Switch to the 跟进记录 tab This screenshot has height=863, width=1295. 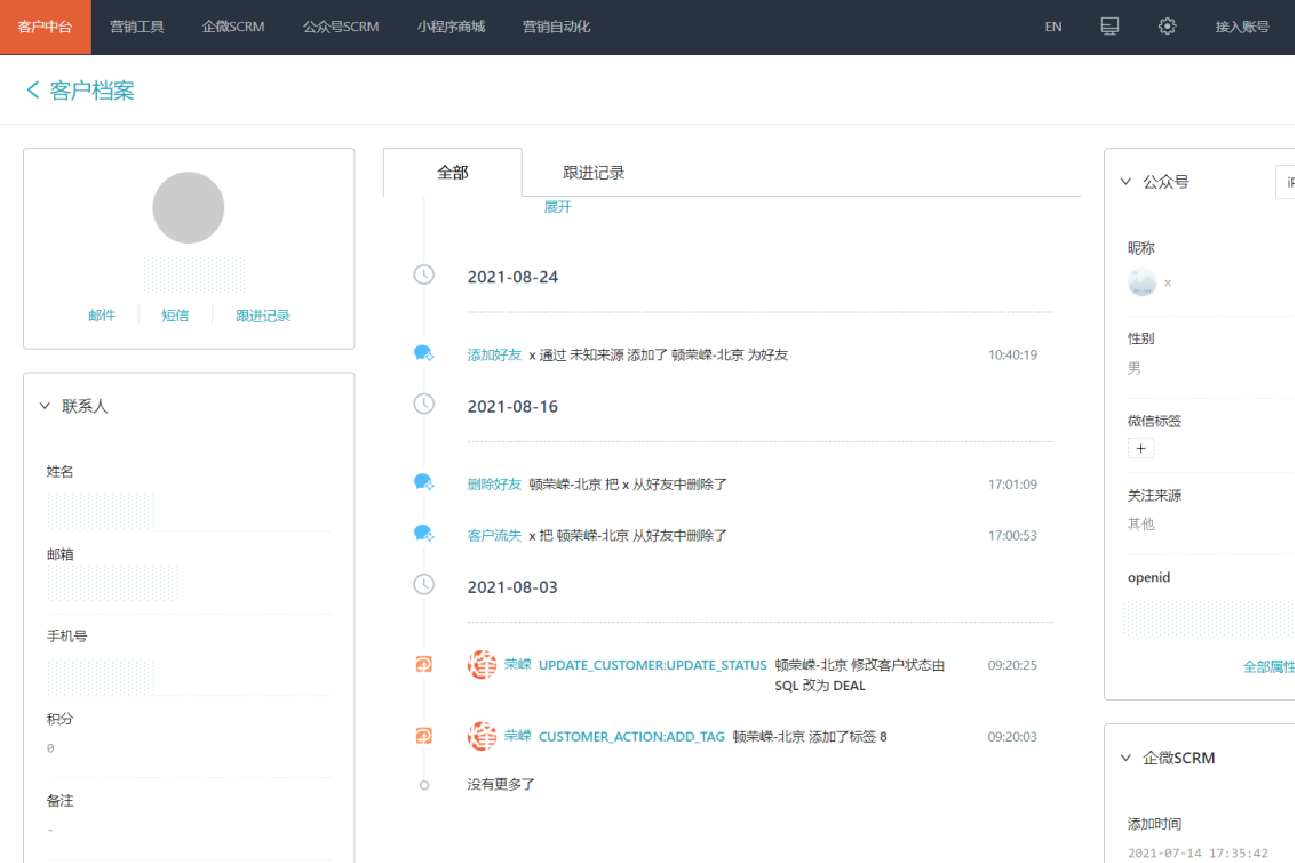pyautogui.click(x=594, y=173)
